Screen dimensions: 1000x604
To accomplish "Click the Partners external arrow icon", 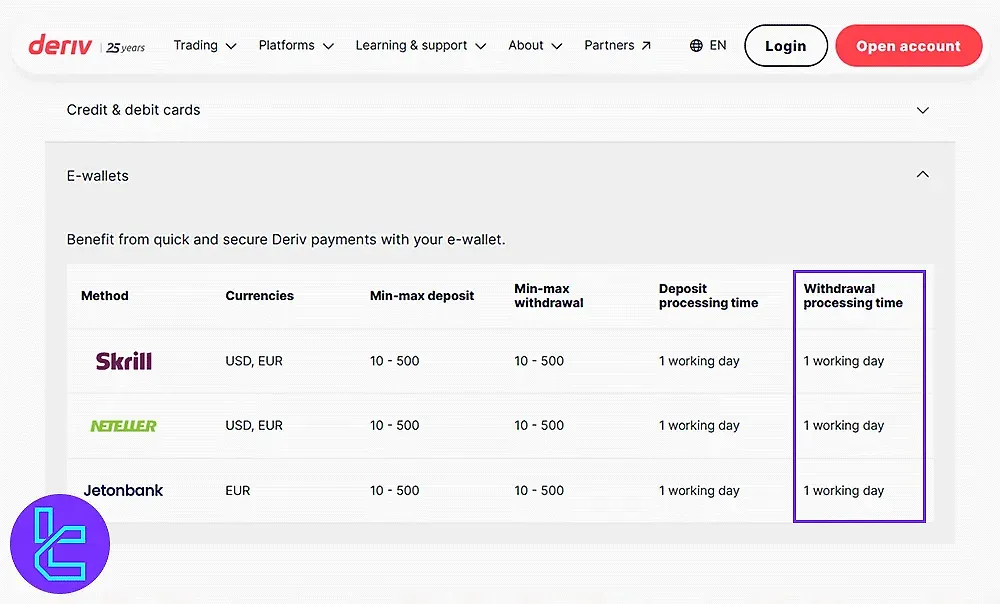I will 646,45.
